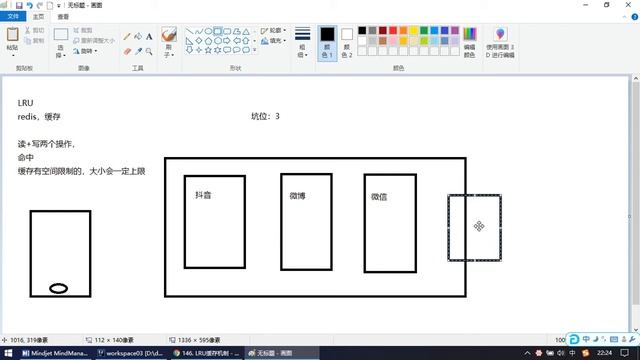
Task: Select the Curve shape
Action: click(x=199, y=31)
